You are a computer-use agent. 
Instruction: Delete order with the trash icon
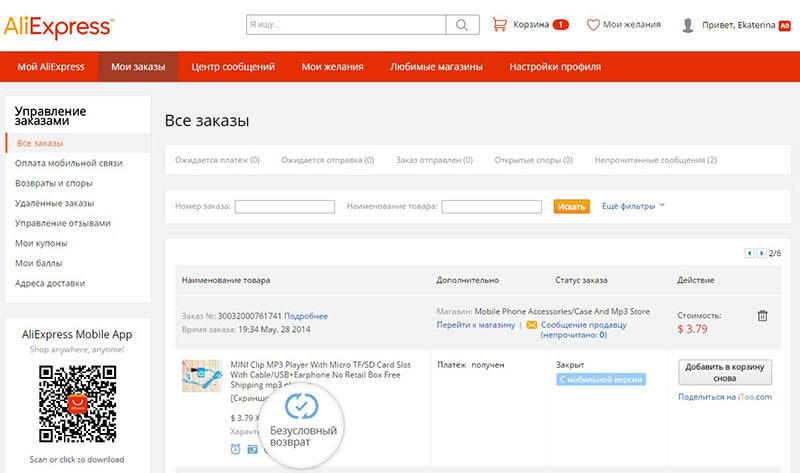pos(762,315)
